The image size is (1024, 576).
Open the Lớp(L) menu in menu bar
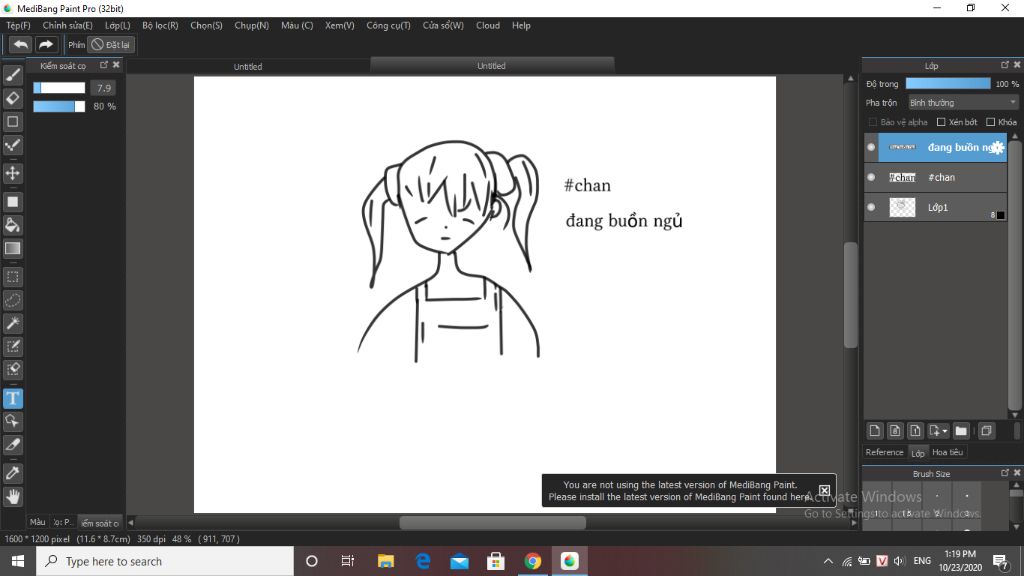(118, 25)
